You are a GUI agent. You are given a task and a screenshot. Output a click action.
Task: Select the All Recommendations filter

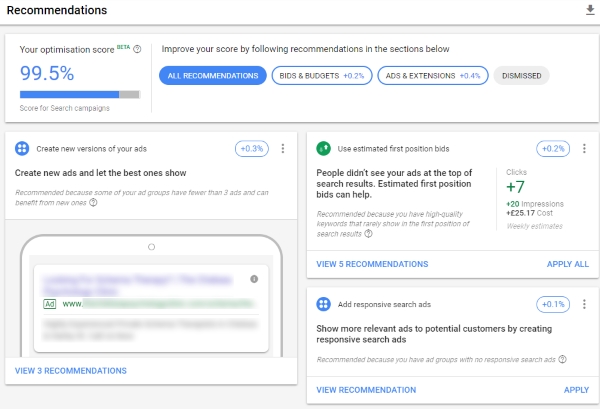tap(212, 75)
